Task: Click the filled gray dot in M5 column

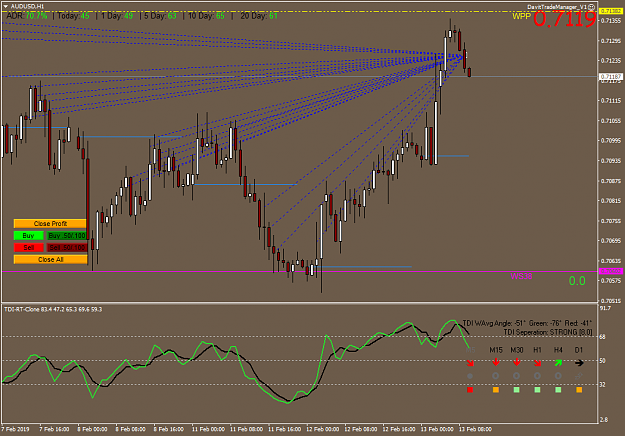Action: pyautogui.click(x=470, y=376)
